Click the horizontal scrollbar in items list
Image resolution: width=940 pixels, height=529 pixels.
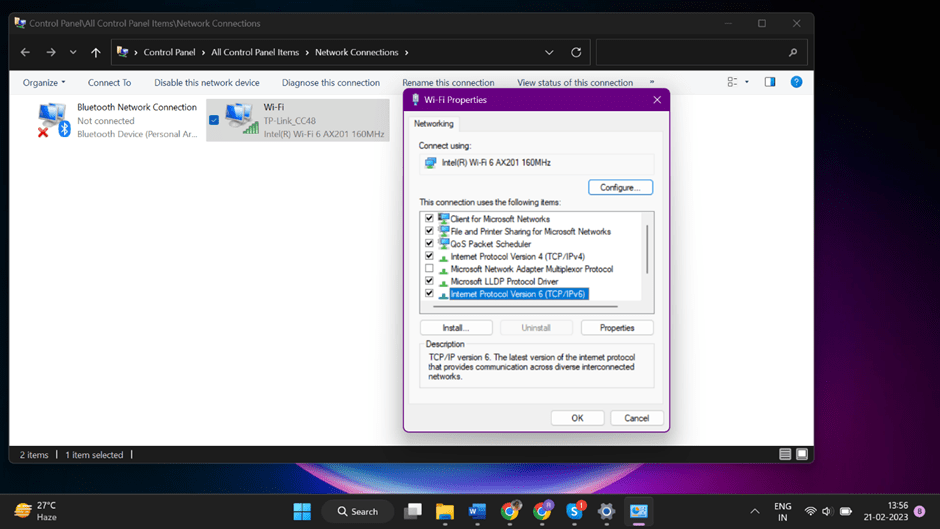[525, 306]
